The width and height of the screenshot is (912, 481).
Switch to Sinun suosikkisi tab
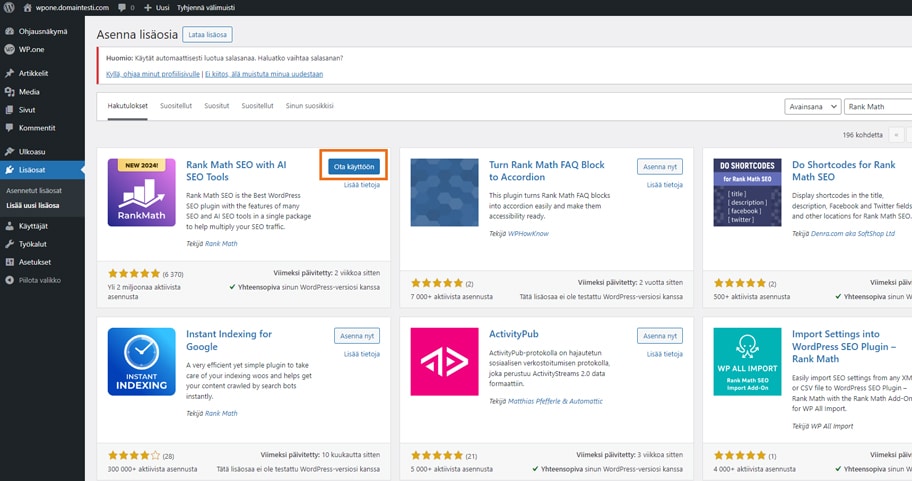click(309, 105)
